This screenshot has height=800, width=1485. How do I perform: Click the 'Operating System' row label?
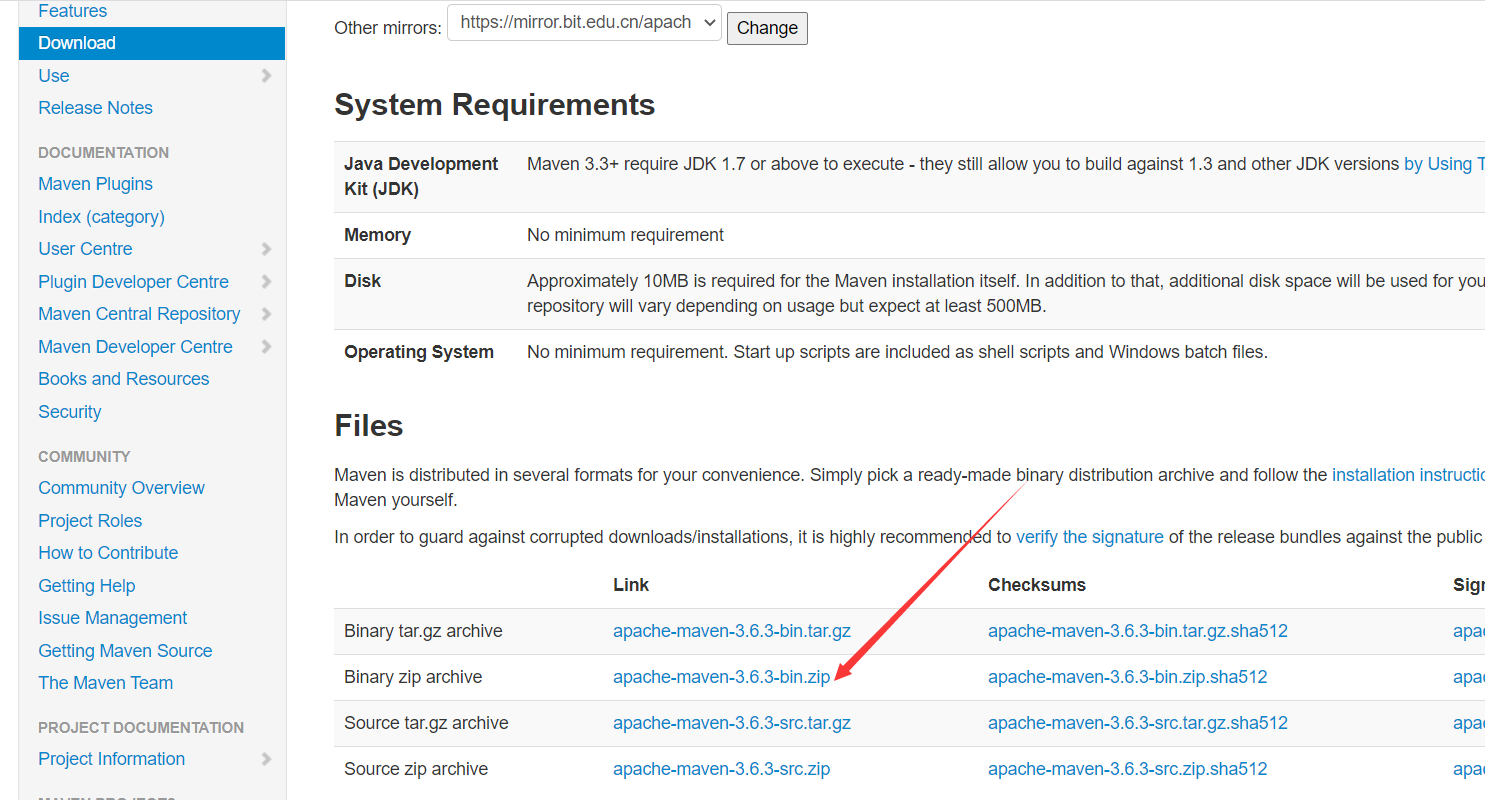click(x=419, y=352)
